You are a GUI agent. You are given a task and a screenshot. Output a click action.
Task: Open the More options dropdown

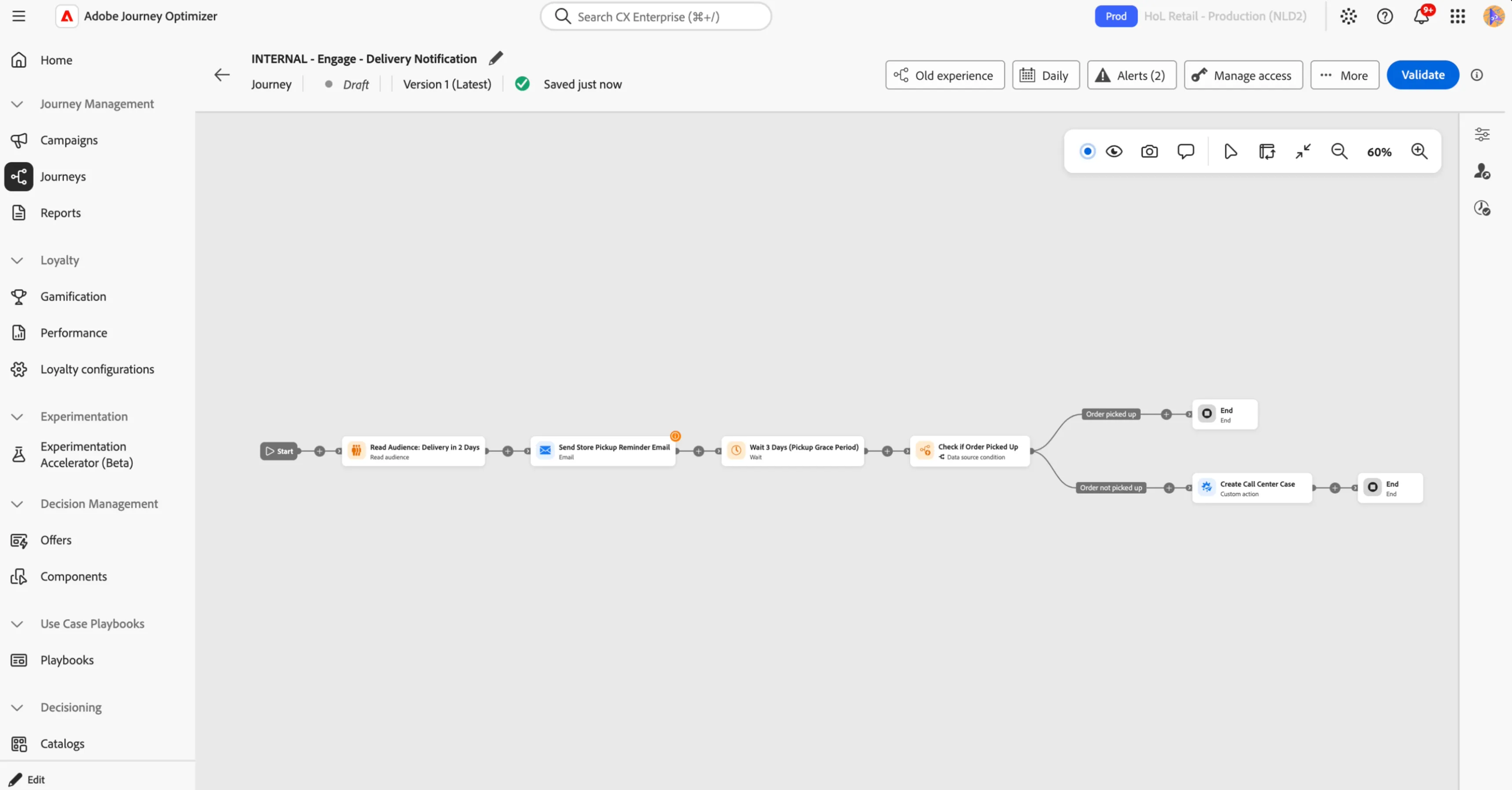pos(1345,75)
